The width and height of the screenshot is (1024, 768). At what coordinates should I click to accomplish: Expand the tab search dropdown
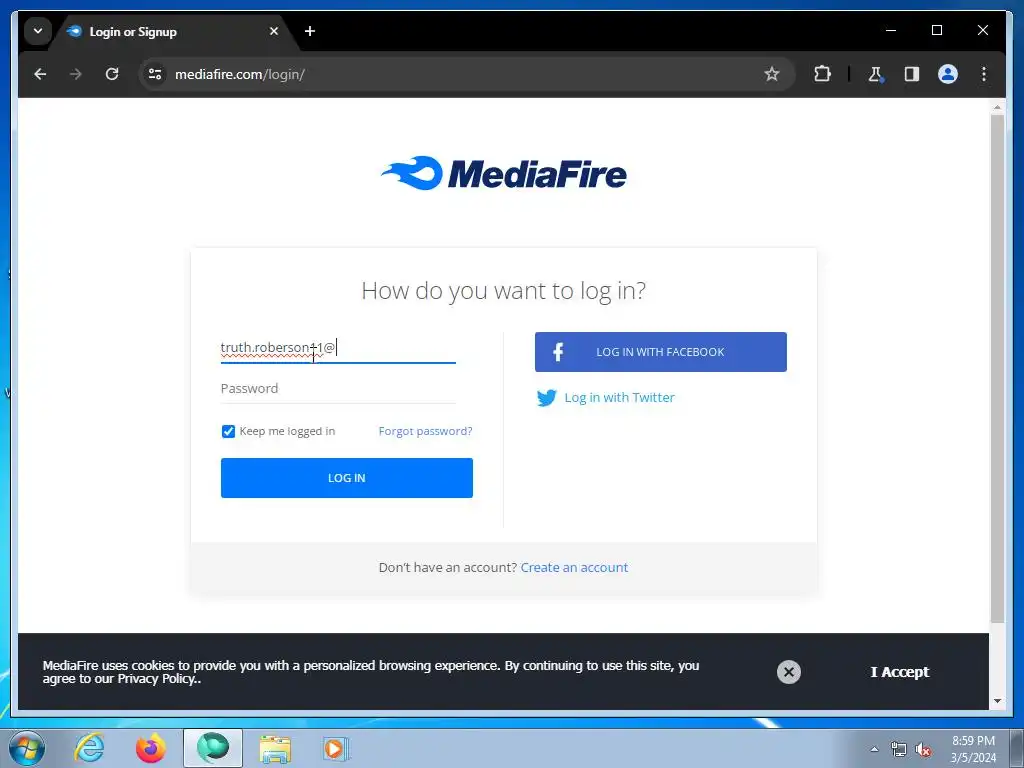click(38, 31)
